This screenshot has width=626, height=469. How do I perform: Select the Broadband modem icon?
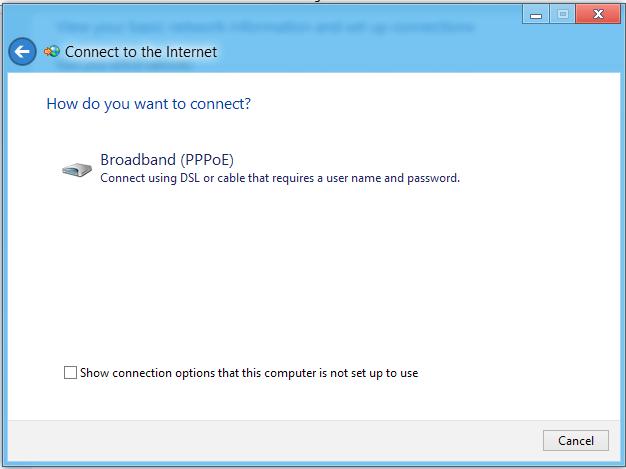click(x=77, y=170)
